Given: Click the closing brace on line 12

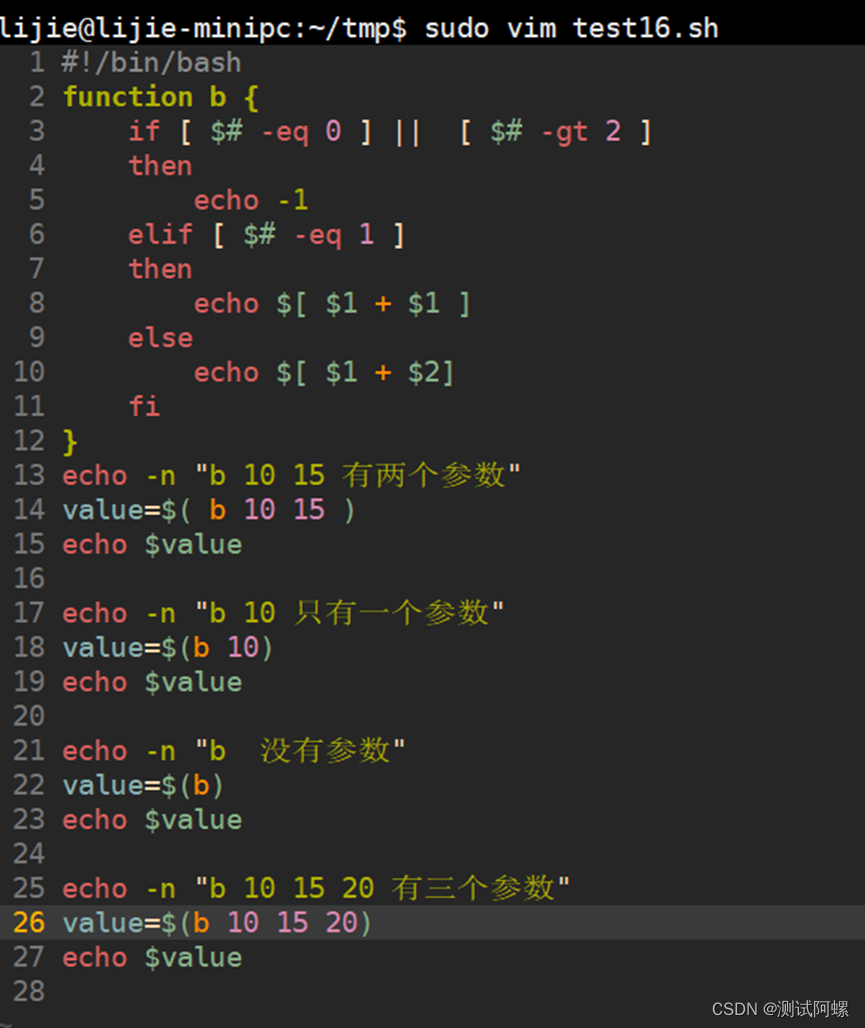Looking at the screenshot, I should (67, 440).
